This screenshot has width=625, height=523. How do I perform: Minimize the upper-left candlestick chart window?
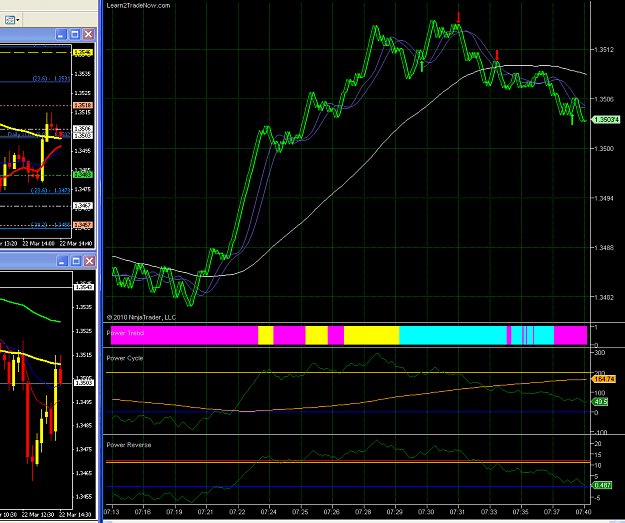(61, 35)
